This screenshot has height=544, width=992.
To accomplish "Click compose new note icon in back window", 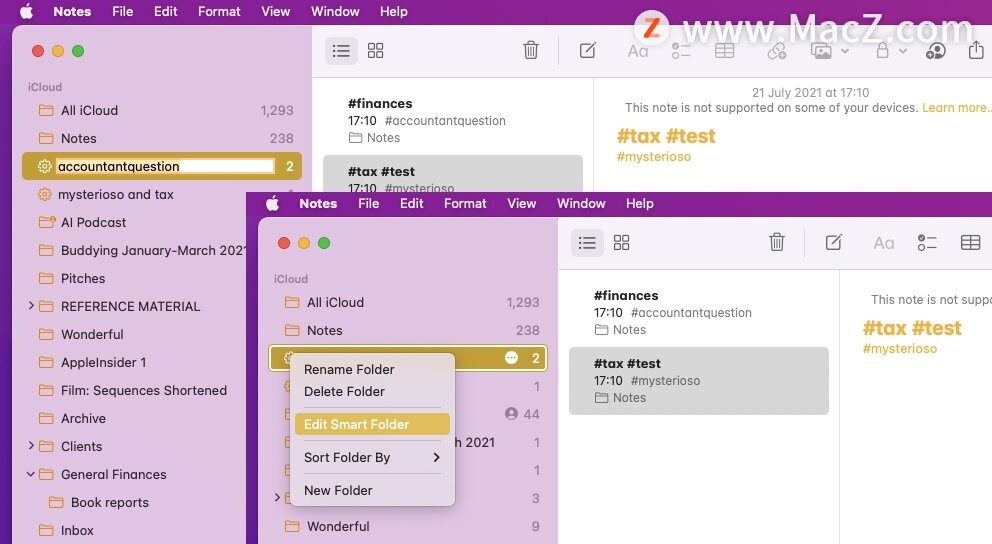I will tap(588, 50).
